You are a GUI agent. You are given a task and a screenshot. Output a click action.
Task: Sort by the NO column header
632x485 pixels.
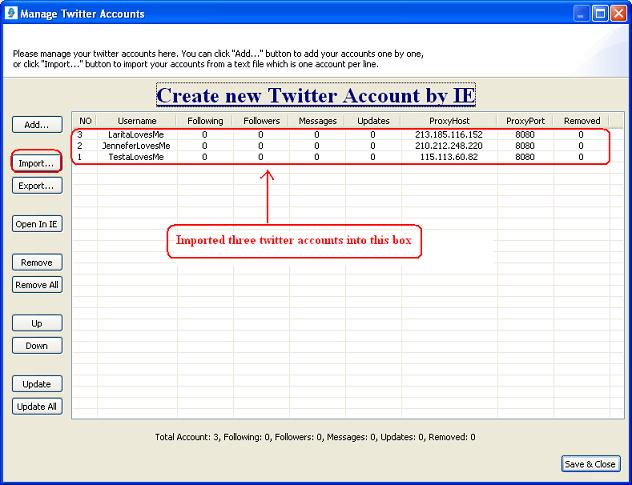click(85, 121)
